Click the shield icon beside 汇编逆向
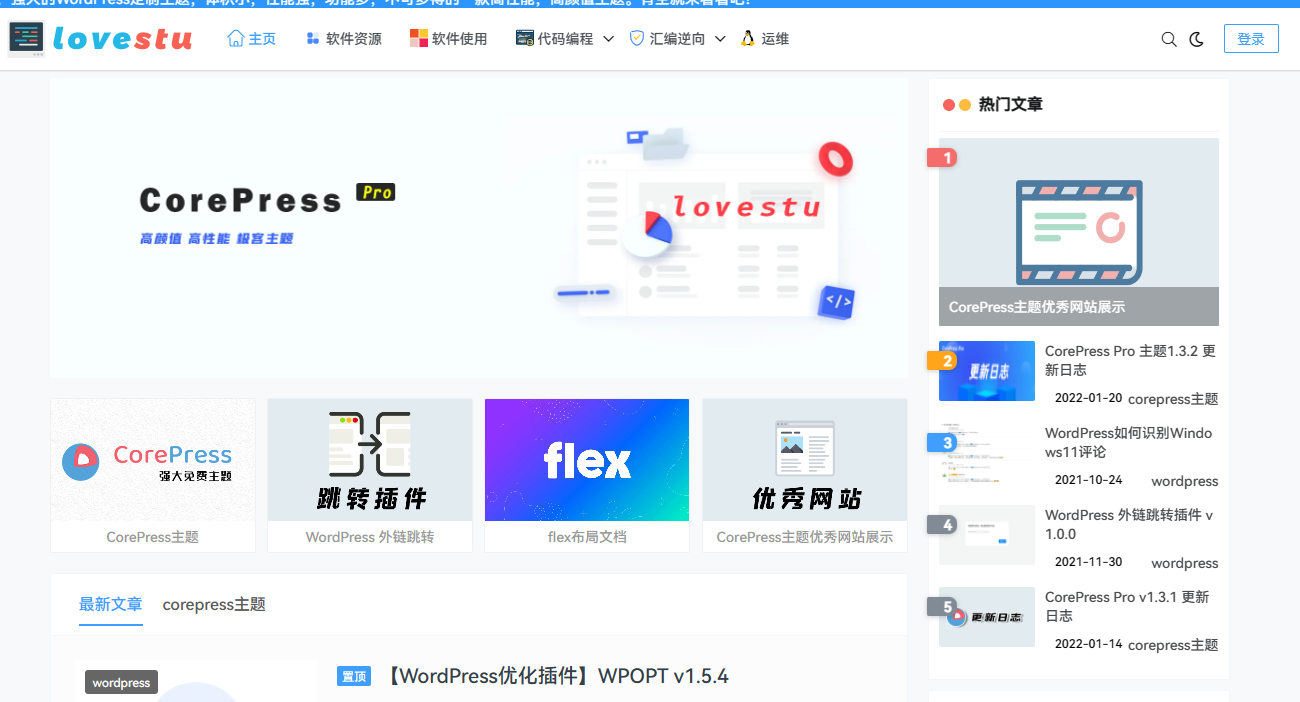This screenshot has width=1300, height=702. (636, 38)
